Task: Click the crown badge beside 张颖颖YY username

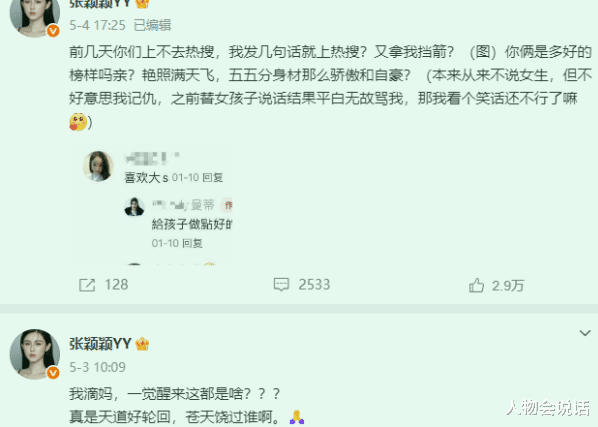Action: point(142,344)
